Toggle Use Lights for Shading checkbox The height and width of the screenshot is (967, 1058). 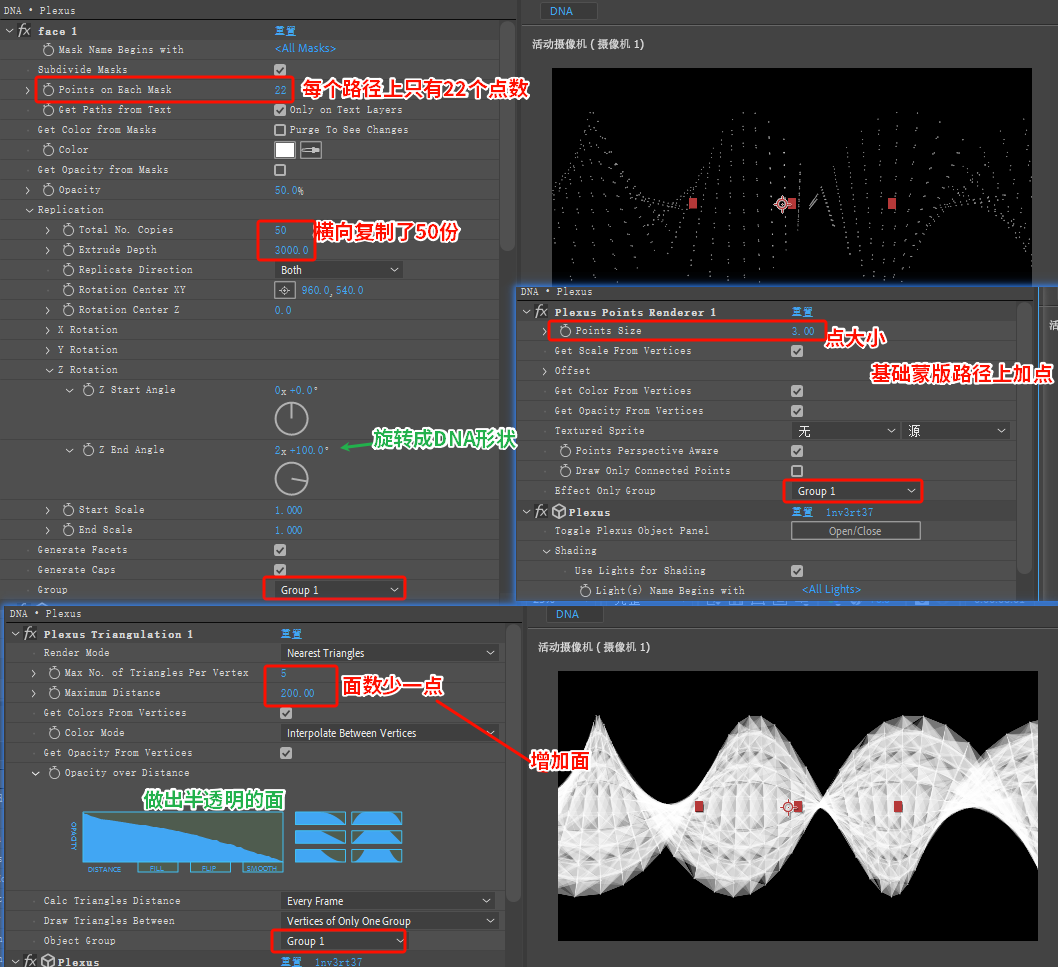(x=797, y=571)
